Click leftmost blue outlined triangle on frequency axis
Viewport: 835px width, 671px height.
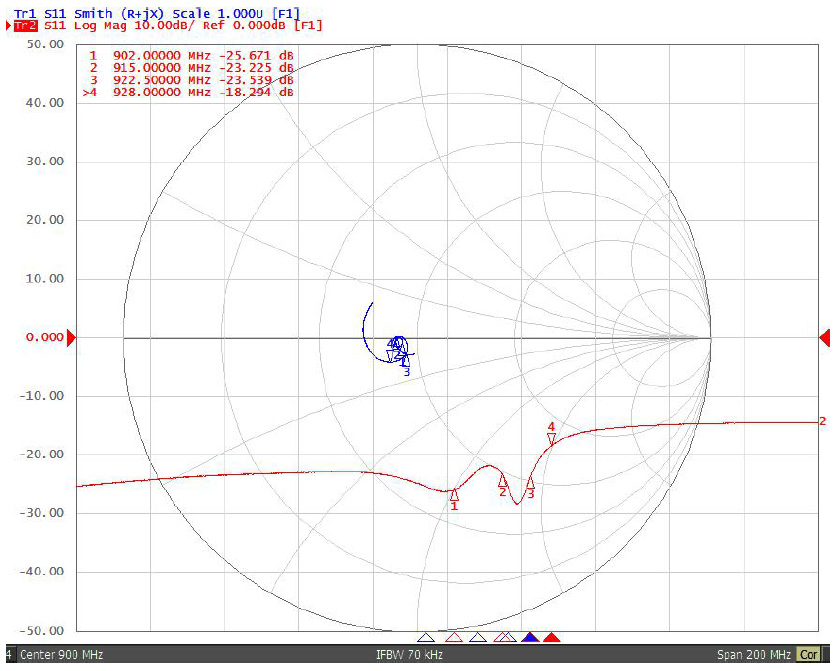[x=426, y=637]
